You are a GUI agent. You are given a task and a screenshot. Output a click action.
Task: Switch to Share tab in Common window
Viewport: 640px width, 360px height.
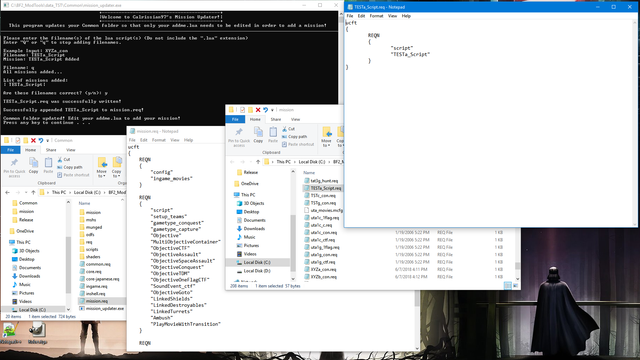click(51, 150)
